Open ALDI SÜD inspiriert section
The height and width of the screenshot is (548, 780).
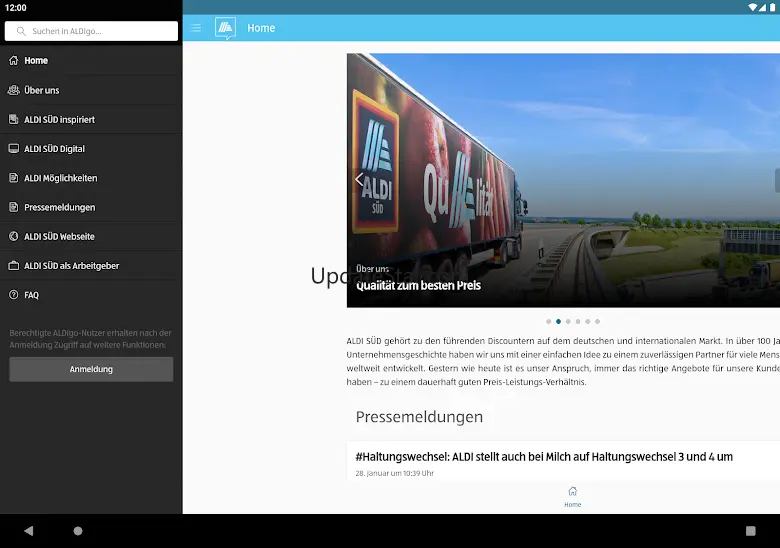91,119
